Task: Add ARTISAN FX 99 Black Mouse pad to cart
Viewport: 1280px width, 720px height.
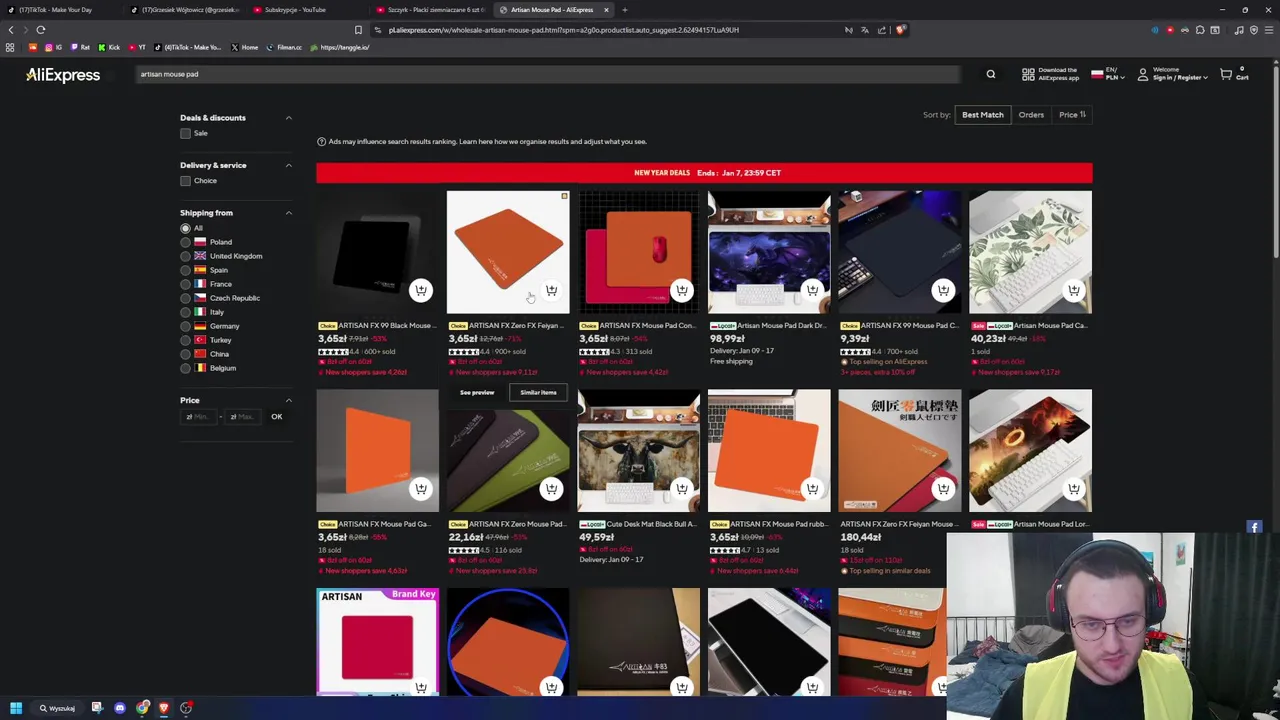Action: click(x=421, y=291)
